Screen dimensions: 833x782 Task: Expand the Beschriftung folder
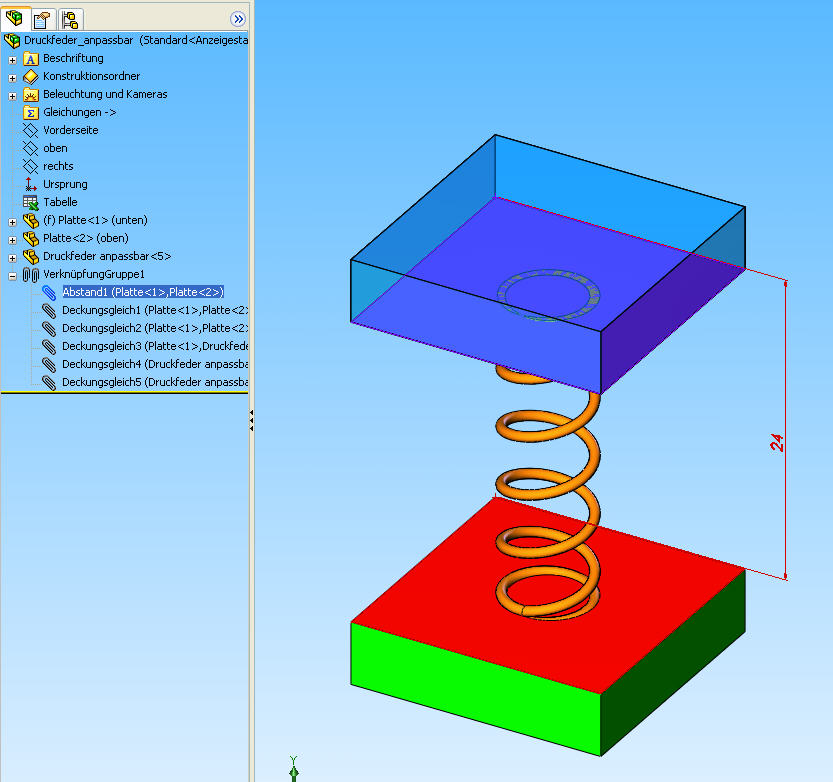12,60
